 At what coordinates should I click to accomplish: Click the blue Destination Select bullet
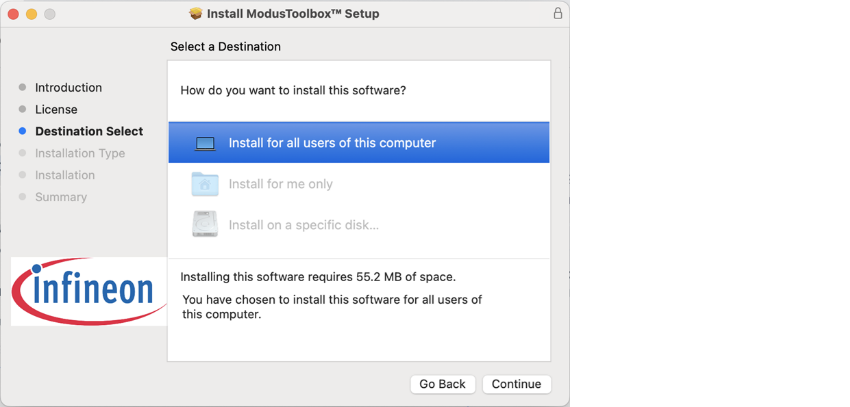click(22, 131)
